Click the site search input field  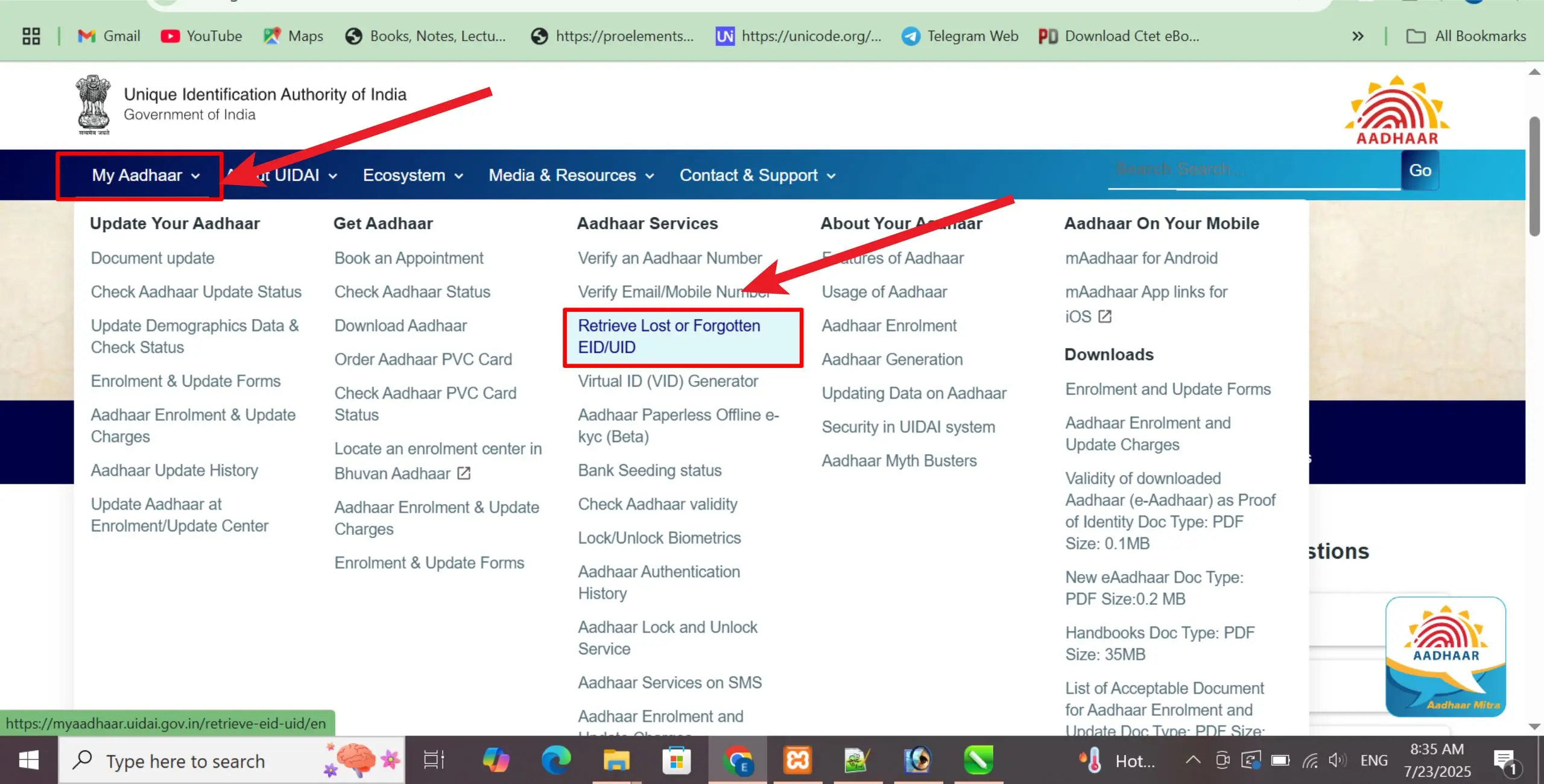click(1254, 170)
